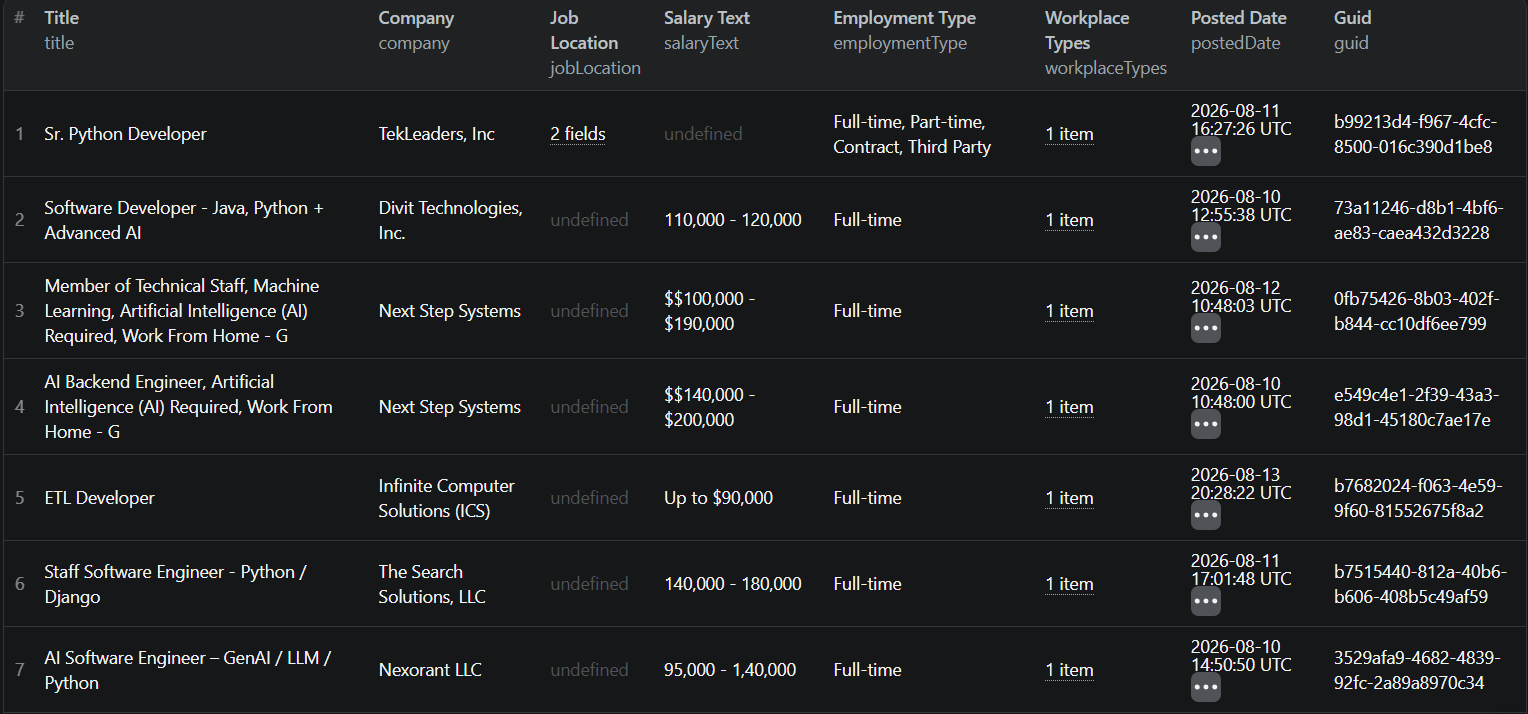1528x714 pixels.
Task: Expand '1 item' for Member of Technical Staff row
Action: (x=1069, y=311)
